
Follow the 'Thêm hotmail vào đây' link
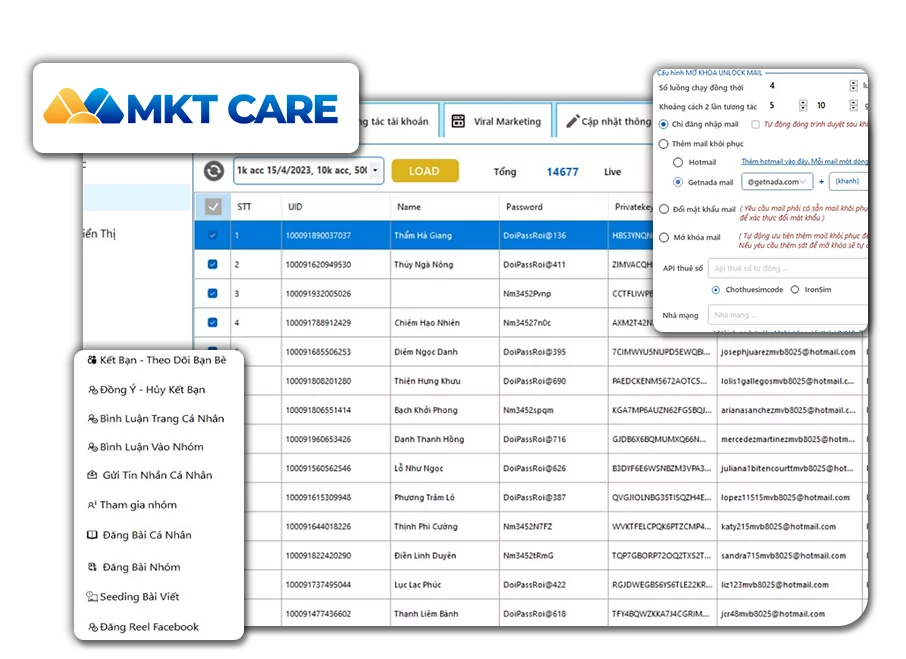pos(804,161)
